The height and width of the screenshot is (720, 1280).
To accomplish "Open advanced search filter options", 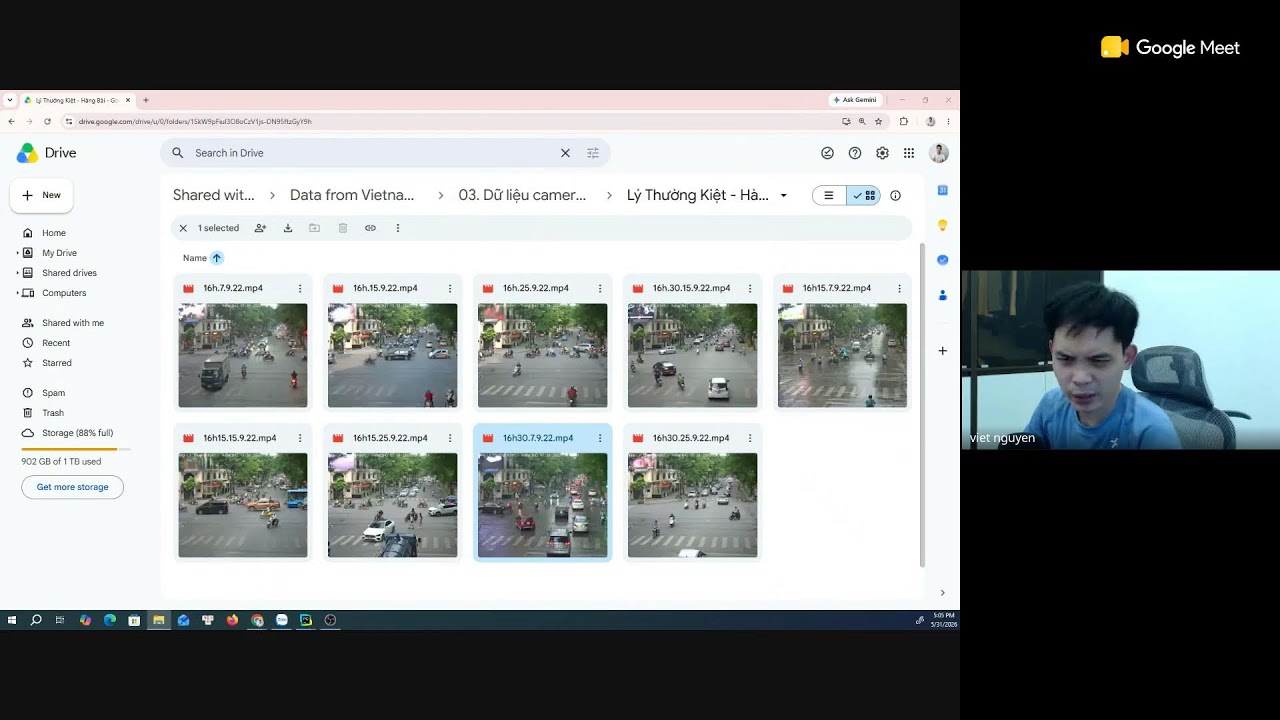I will [593, 153].
